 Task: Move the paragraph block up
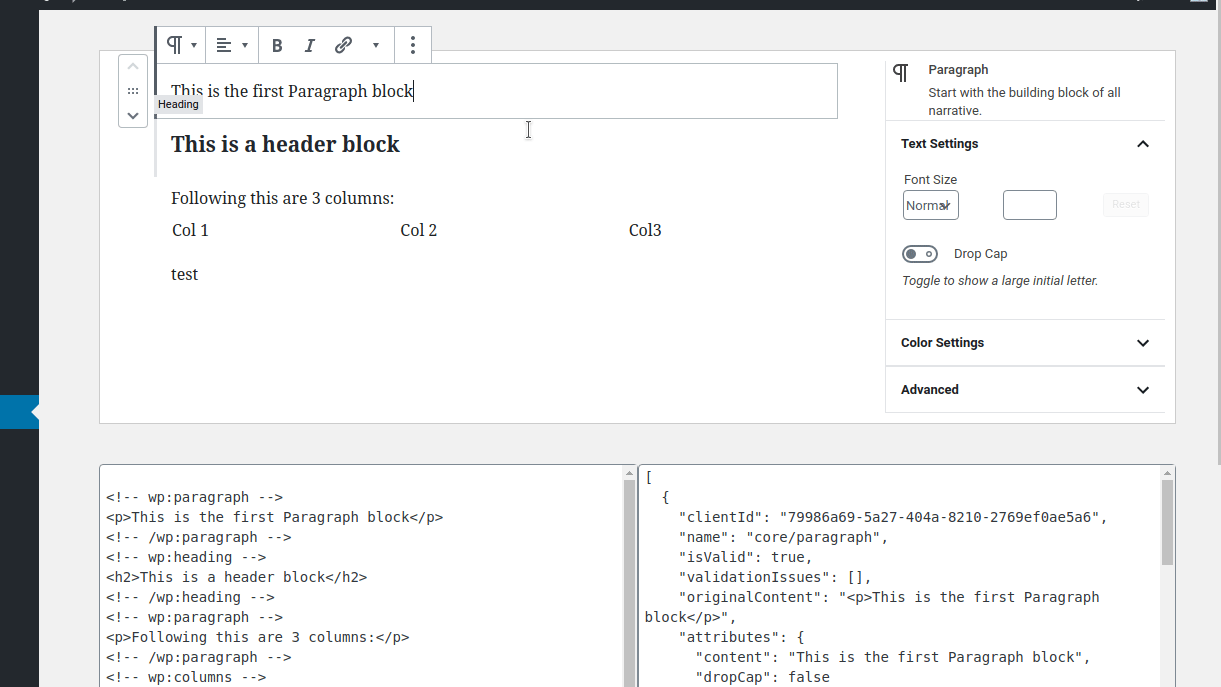point(133,65)
